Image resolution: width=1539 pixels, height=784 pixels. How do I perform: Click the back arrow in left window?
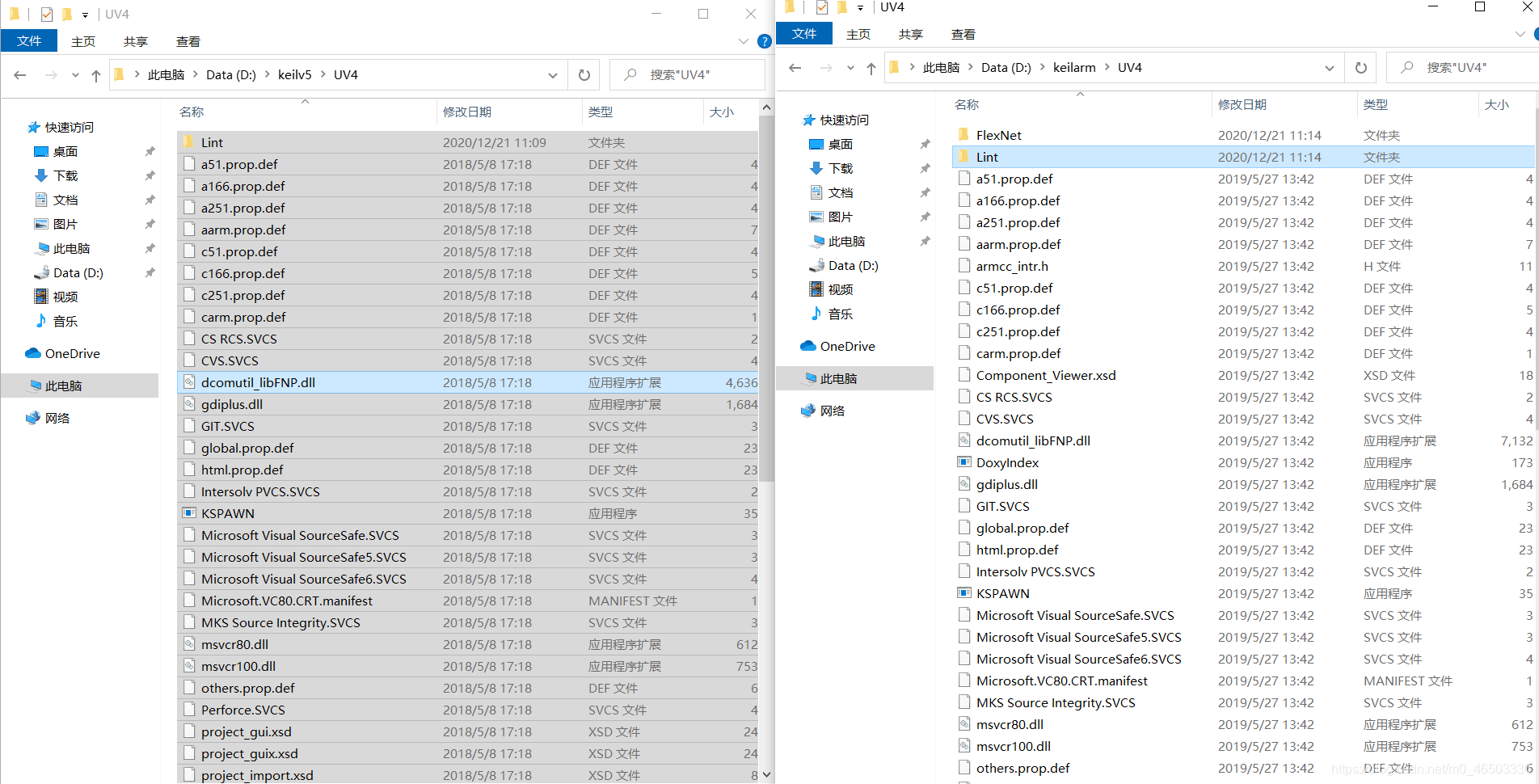(x=20, y=75)
